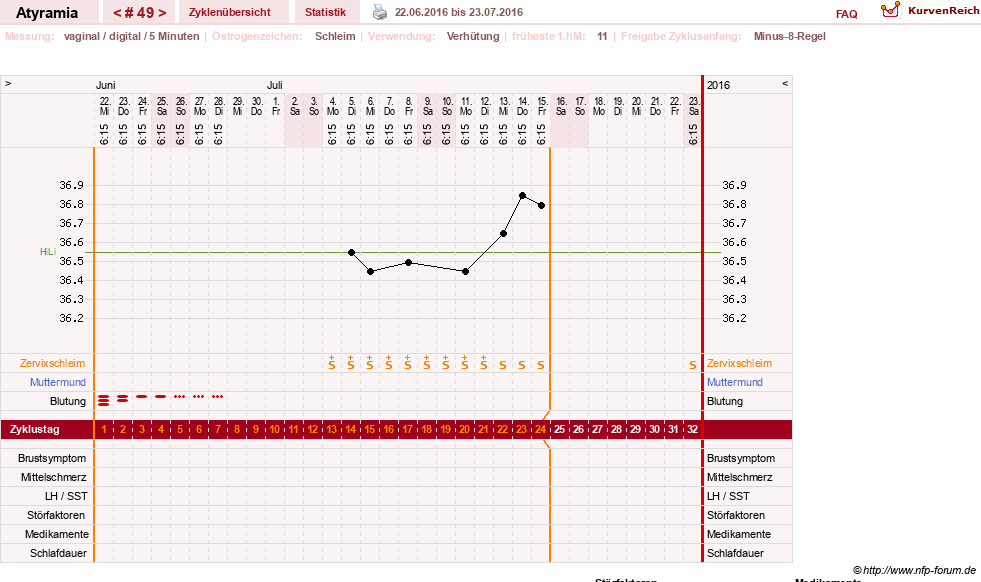Switch to the Statistik tab

tap(325, 12)
